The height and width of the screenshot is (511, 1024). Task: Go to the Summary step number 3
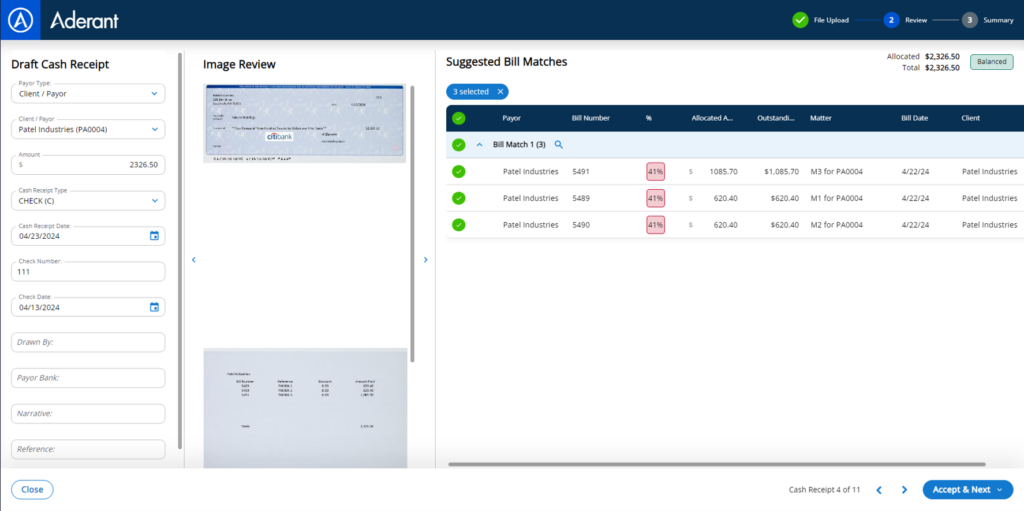pyautogui.click(x=970, y=20)
